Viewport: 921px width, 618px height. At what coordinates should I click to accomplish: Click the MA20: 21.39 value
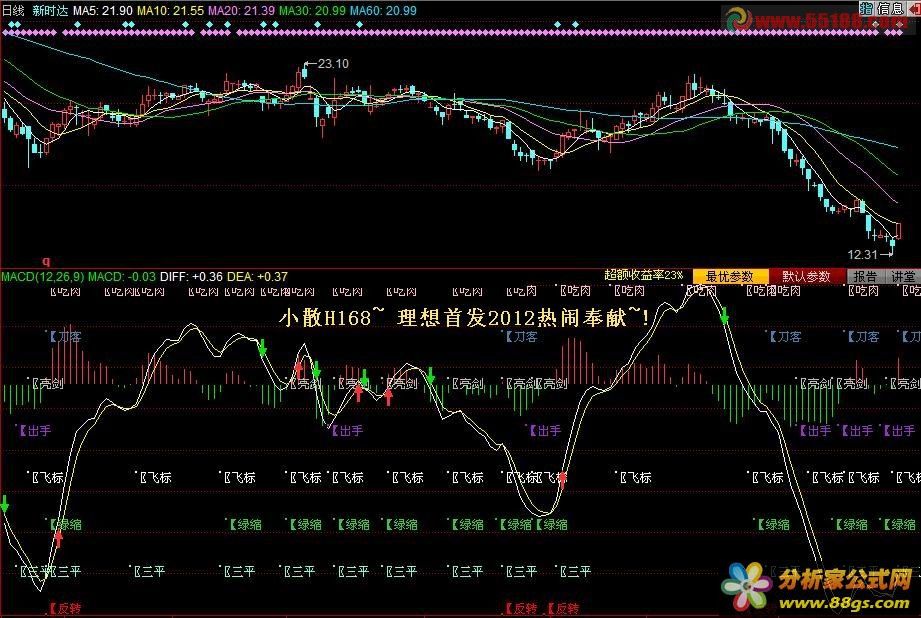pyautogui.click(x=241, y=11)
